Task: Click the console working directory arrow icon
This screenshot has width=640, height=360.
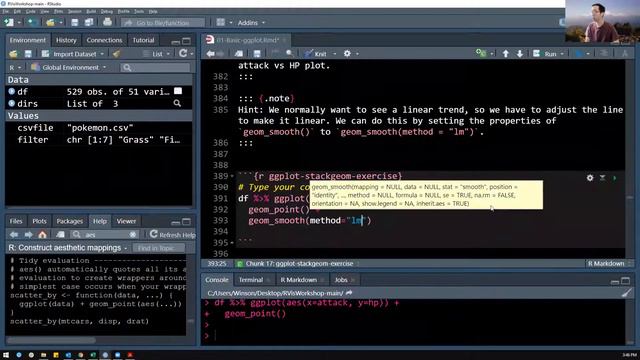Action: pyautogui.click(x=349, y=293)
